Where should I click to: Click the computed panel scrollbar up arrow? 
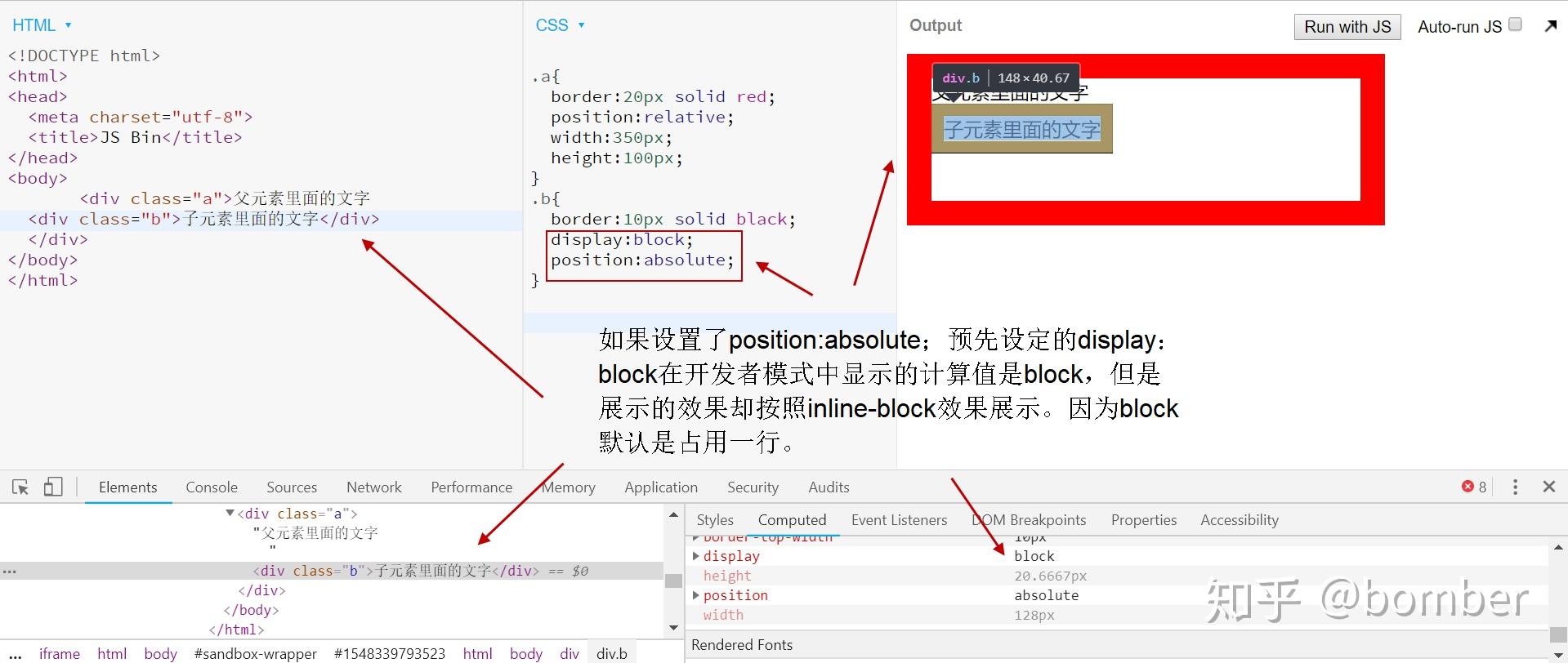(1558, 546)
